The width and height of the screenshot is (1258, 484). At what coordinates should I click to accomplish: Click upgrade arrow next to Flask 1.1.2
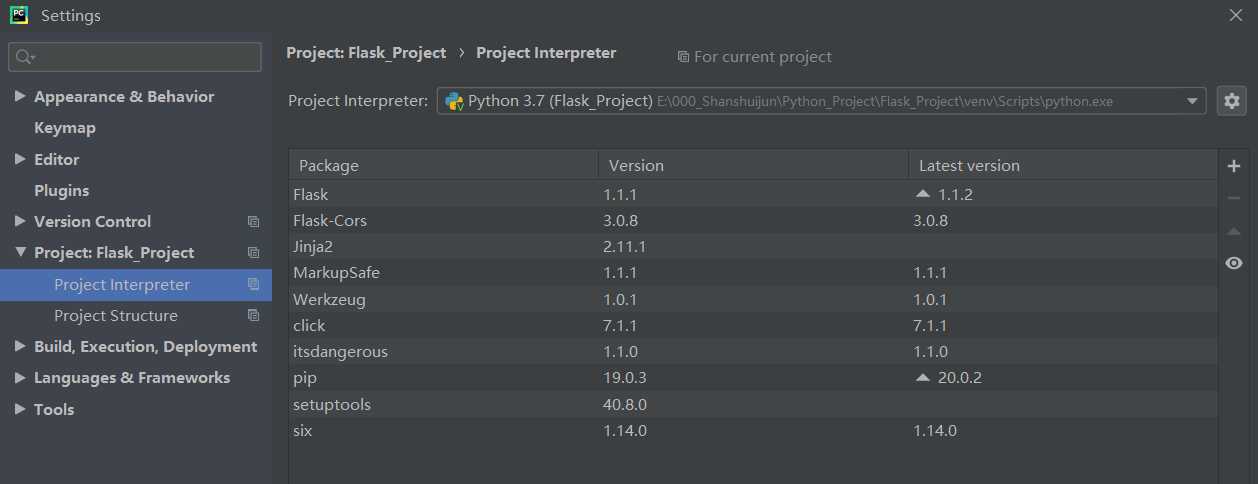(x=923, y=194)
